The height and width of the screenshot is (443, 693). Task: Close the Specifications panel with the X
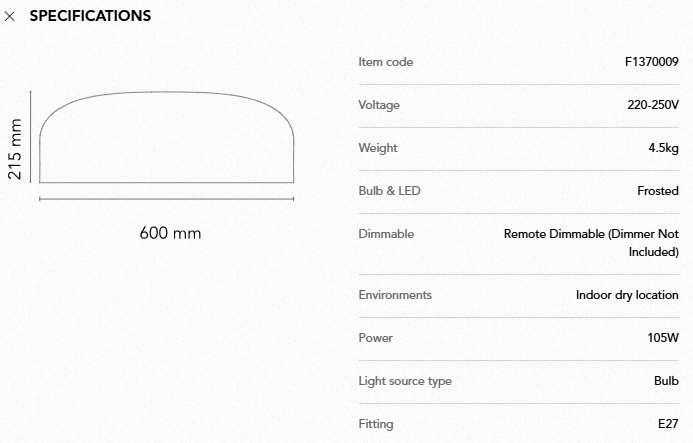pyautogui.click(x=10, y=17)
